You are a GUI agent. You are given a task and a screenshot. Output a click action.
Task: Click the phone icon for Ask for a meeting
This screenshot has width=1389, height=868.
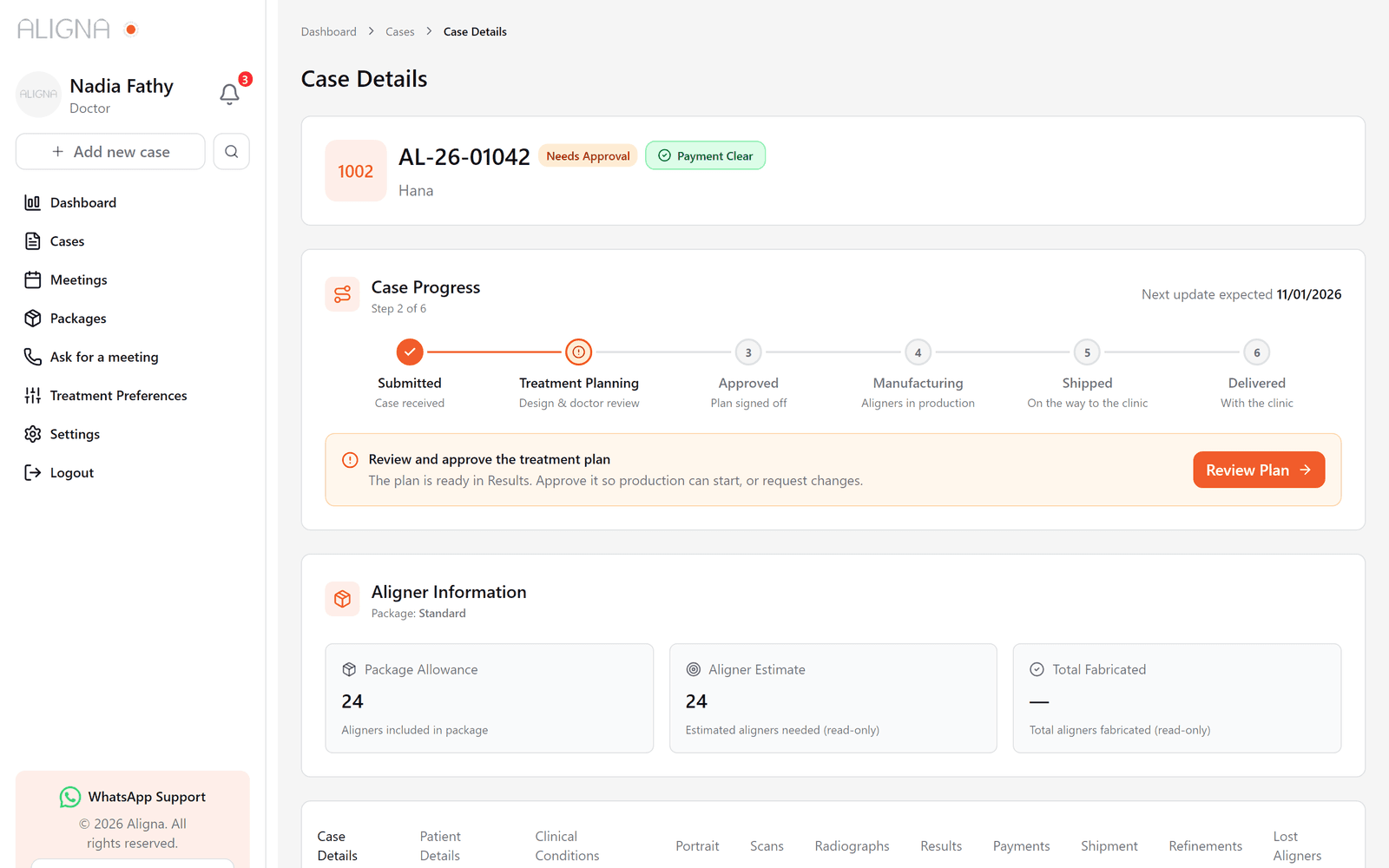tap(33, 357)
